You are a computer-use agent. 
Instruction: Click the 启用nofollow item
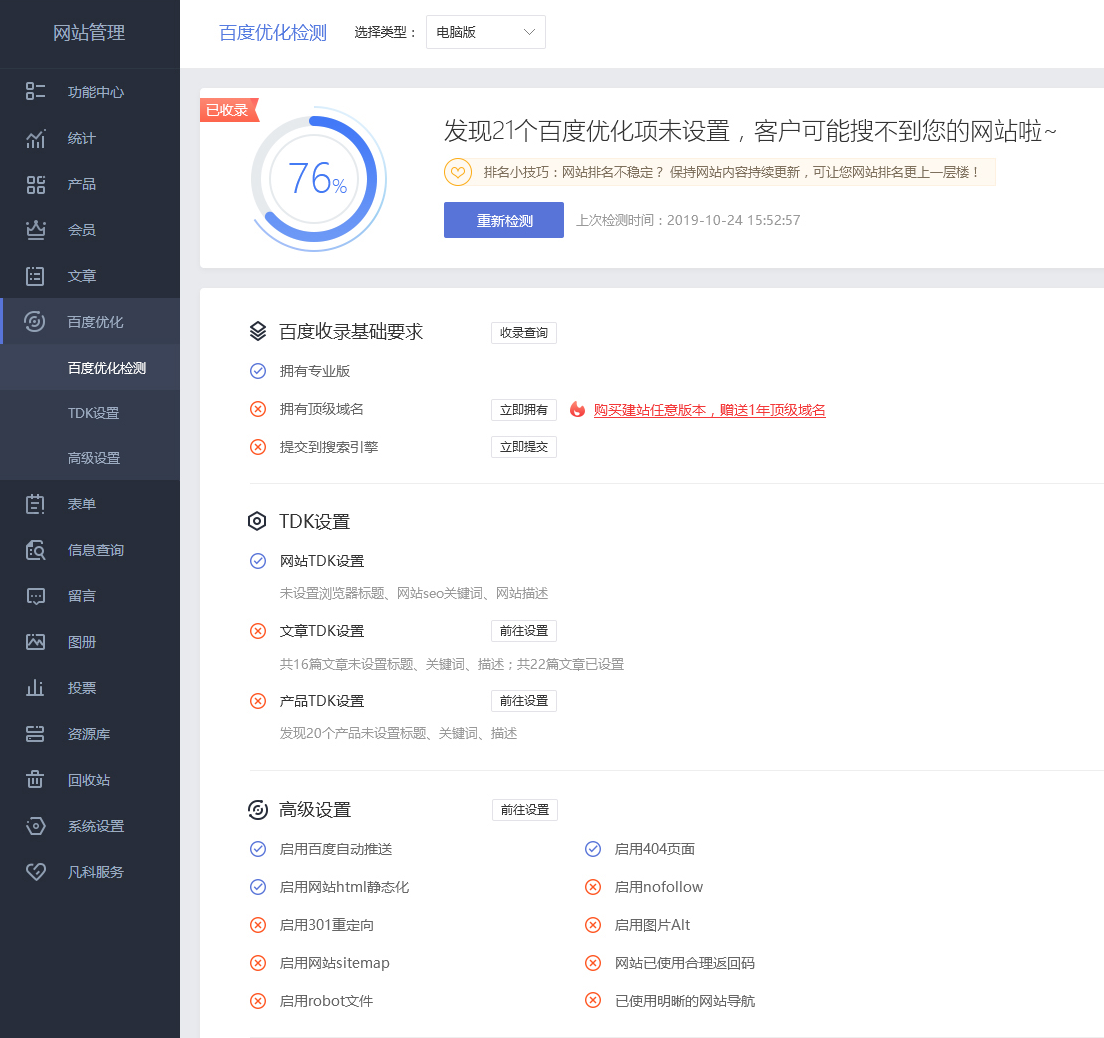[x=659, y=887]
